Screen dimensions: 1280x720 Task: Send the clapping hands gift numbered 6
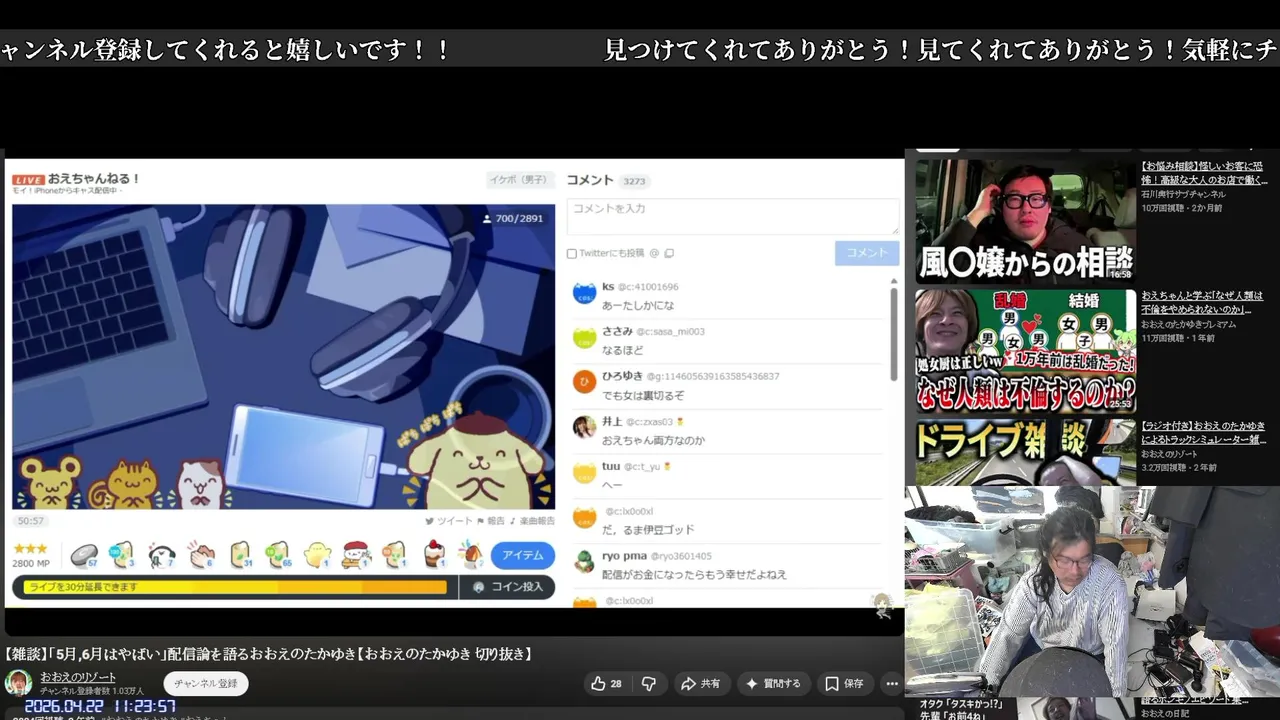(x=201, y=555)
